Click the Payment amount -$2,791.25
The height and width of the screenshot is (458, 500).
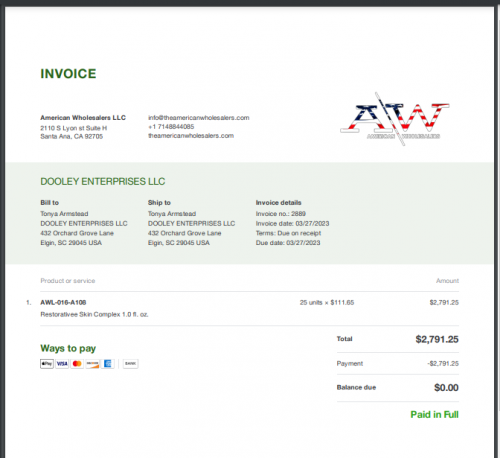[x=443, y=363]
